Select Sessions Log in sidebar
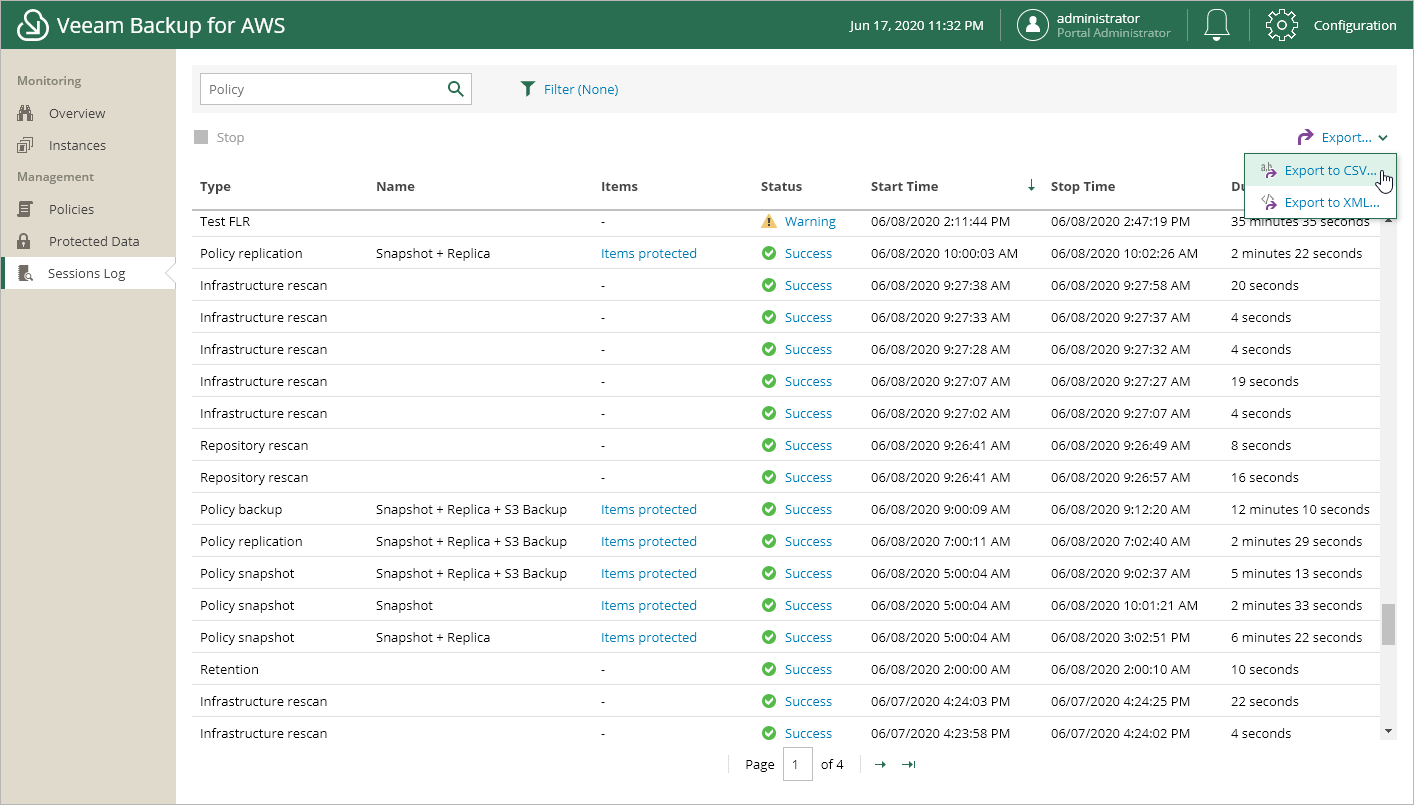The width and height of the screenshot is (1414, 805). coord(87,273)
